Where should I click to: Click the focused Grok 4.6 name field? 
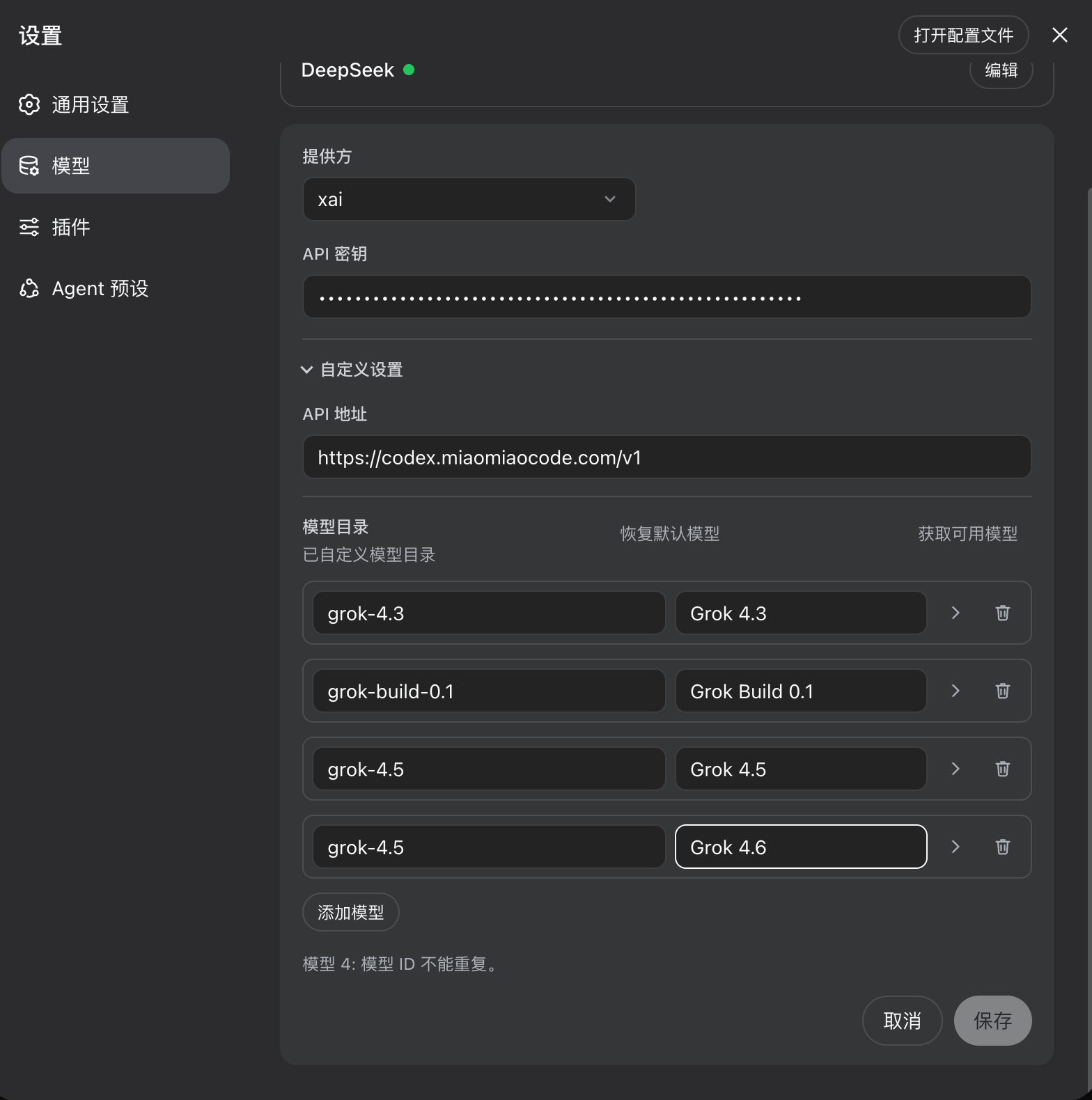801,847
